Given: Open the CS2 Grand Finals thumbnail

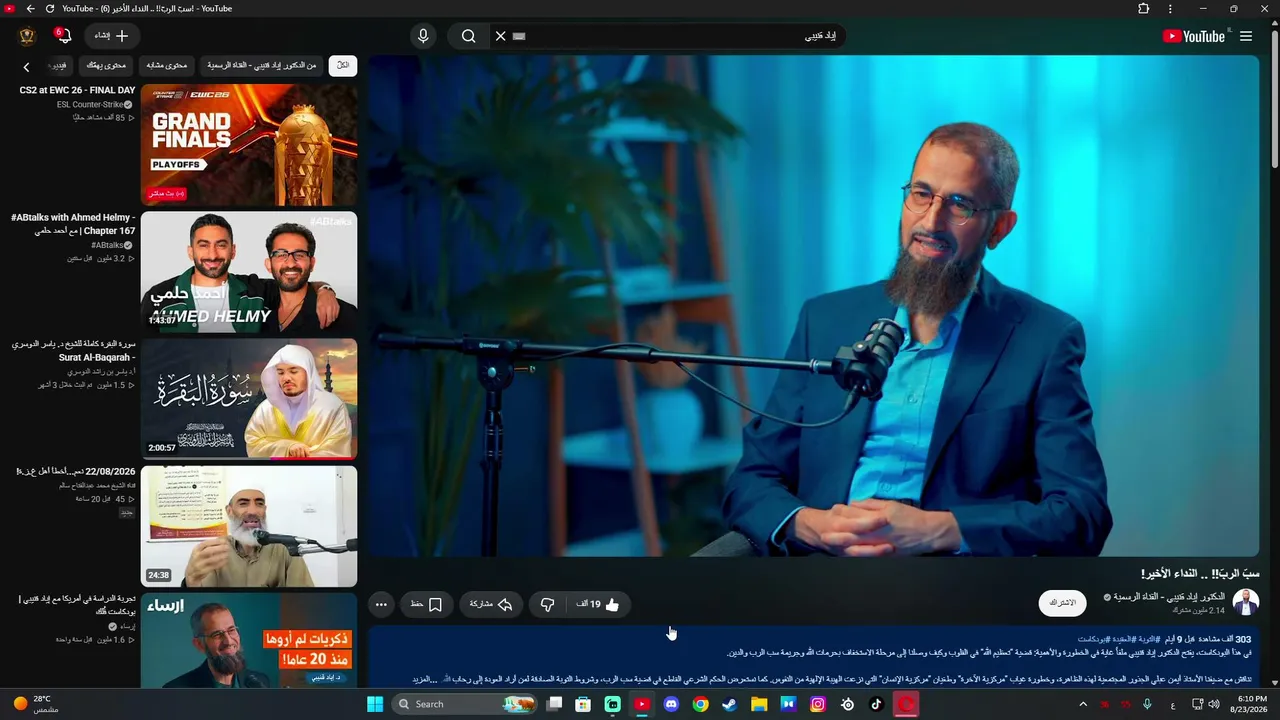Looking at the screenshot, I should 249,145.
